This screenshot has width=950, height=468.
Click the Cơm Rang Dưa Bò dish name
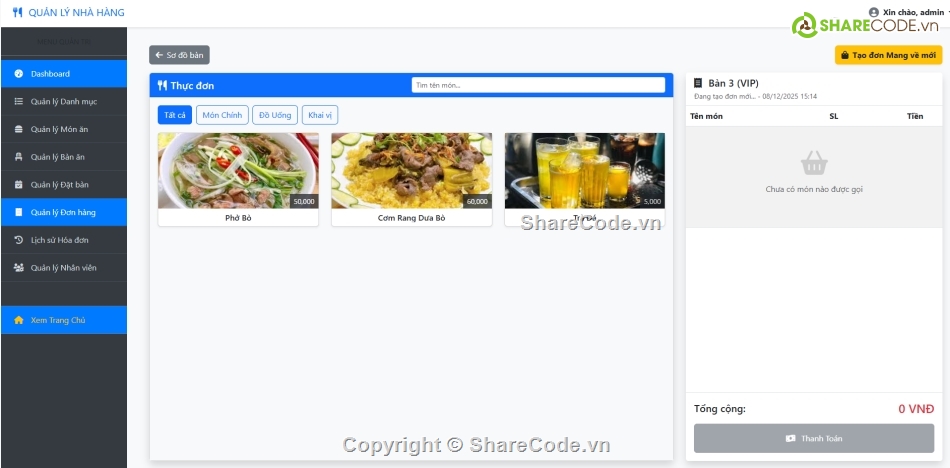(411, 218)
